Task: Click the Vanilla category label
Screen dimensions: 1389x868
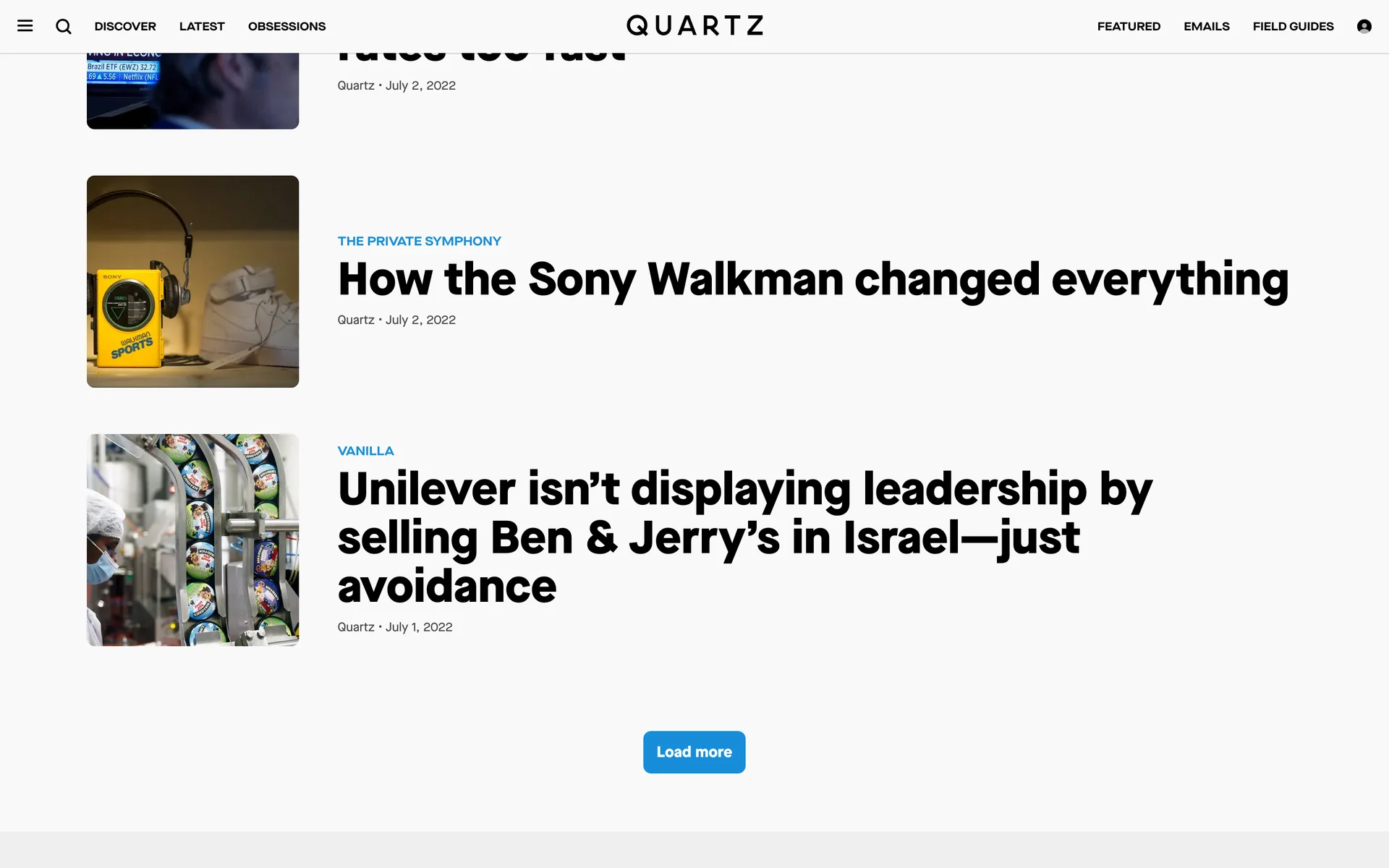Action: (x=365, y=451)
